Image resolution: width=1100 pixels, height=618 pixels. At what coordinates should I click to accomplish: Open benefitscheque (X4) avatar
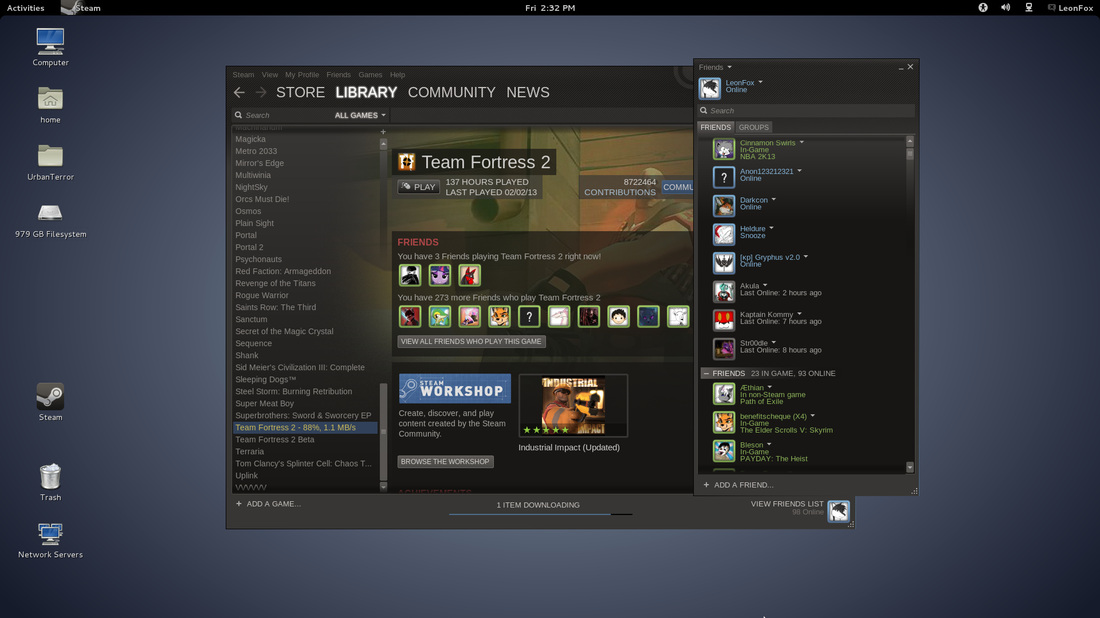[724, 422]
